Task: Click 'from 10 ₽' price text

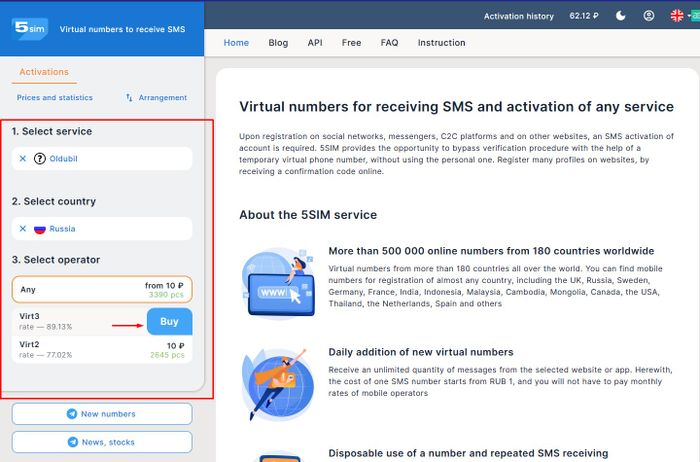Action: click(164, 285)
